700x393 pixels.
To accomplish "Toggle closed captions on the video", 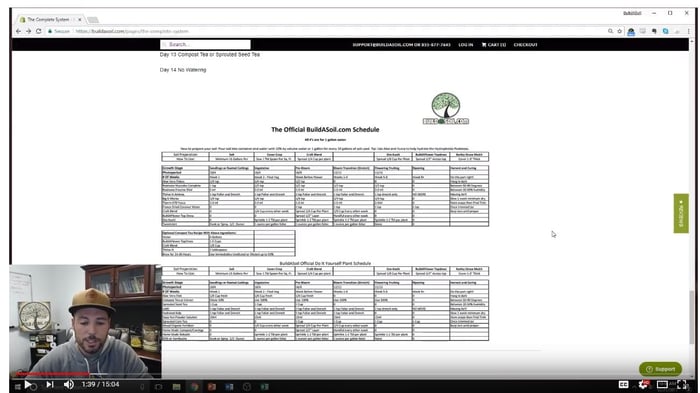I will click(x=624, y=384).
